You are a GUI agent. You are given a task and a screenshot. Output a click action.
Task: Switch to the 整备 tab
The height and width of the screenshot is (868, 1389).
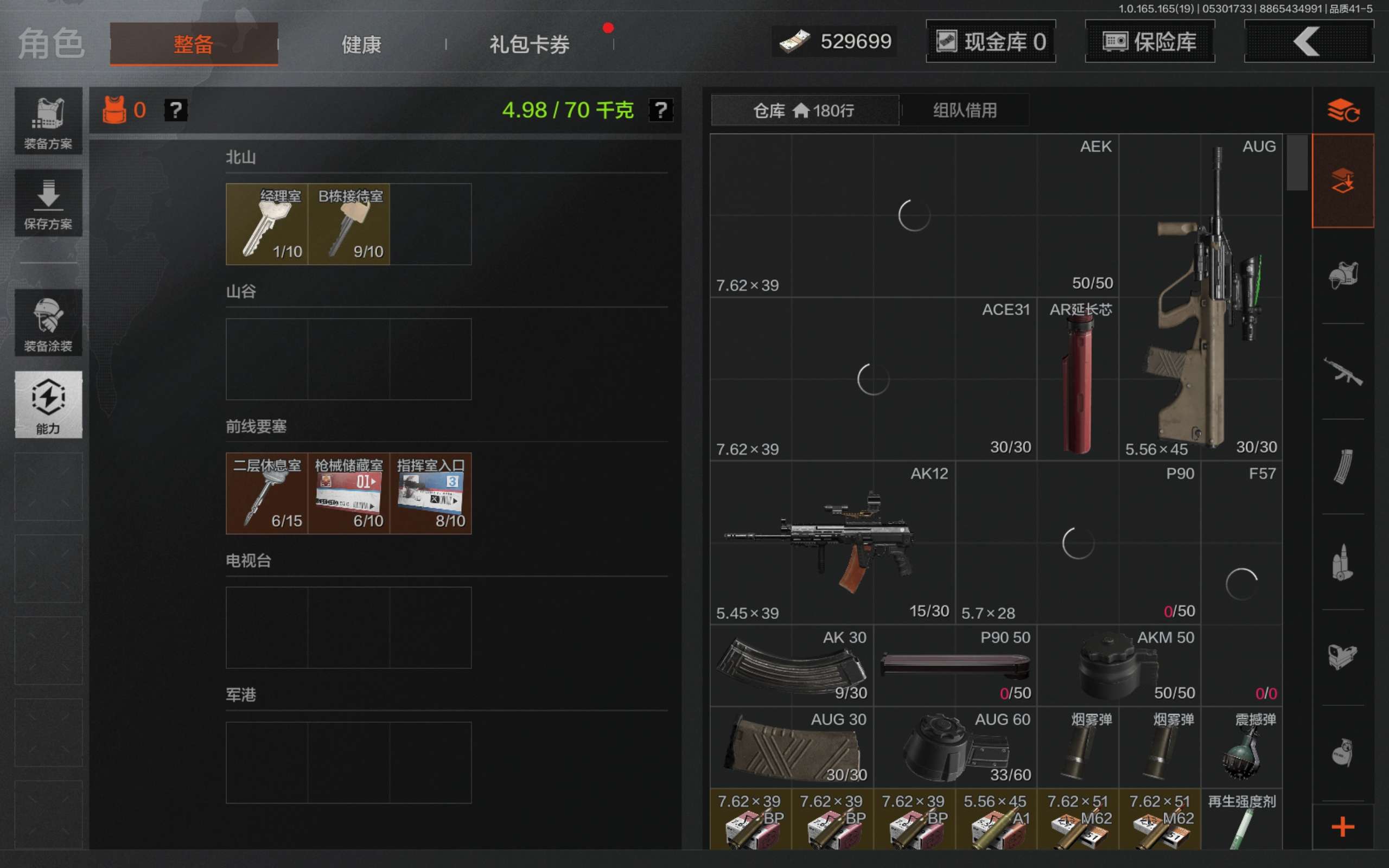point(194,44)
